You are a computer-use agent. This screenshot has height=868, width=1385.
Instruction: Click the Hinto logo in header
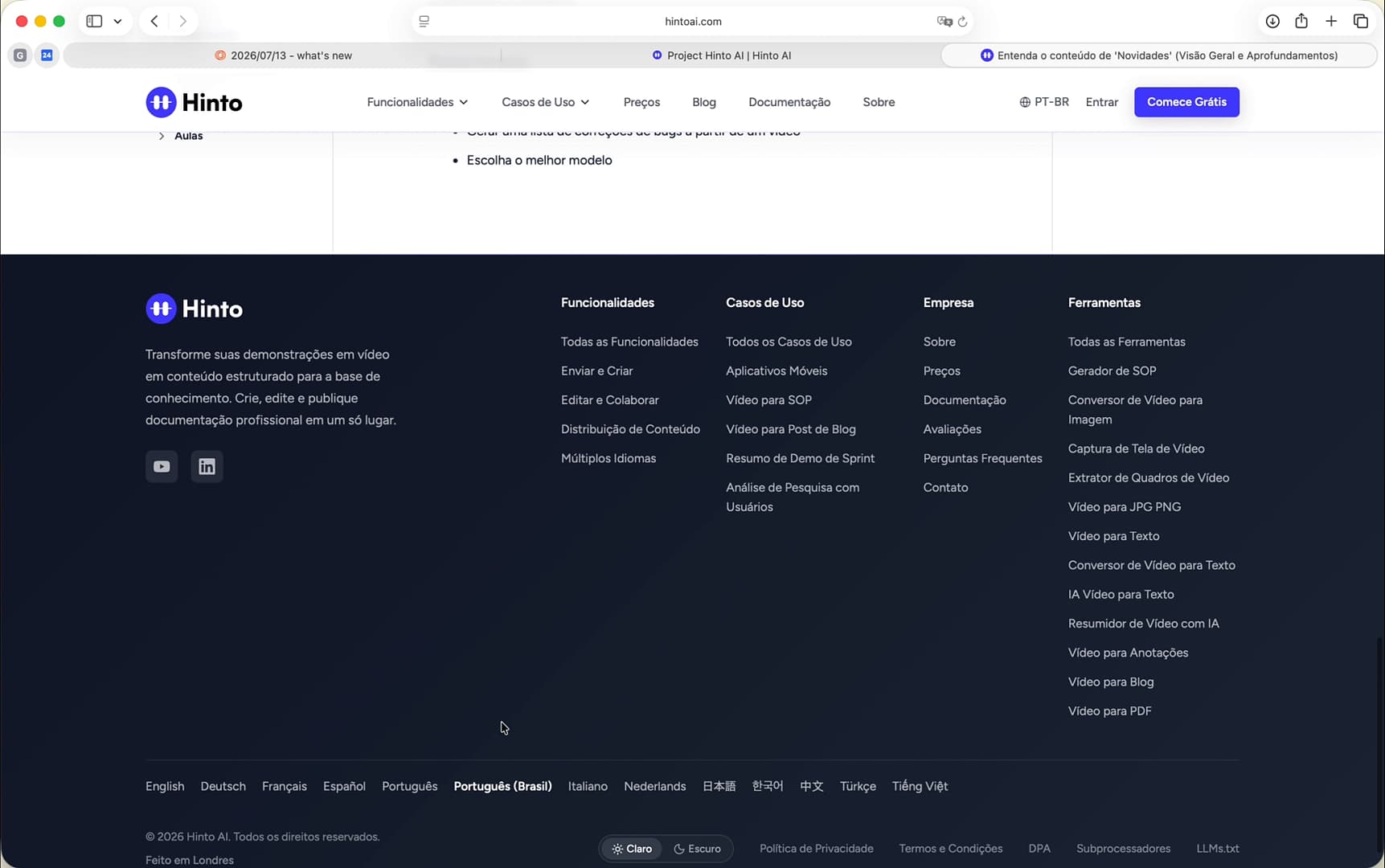[x=194, y=102]
